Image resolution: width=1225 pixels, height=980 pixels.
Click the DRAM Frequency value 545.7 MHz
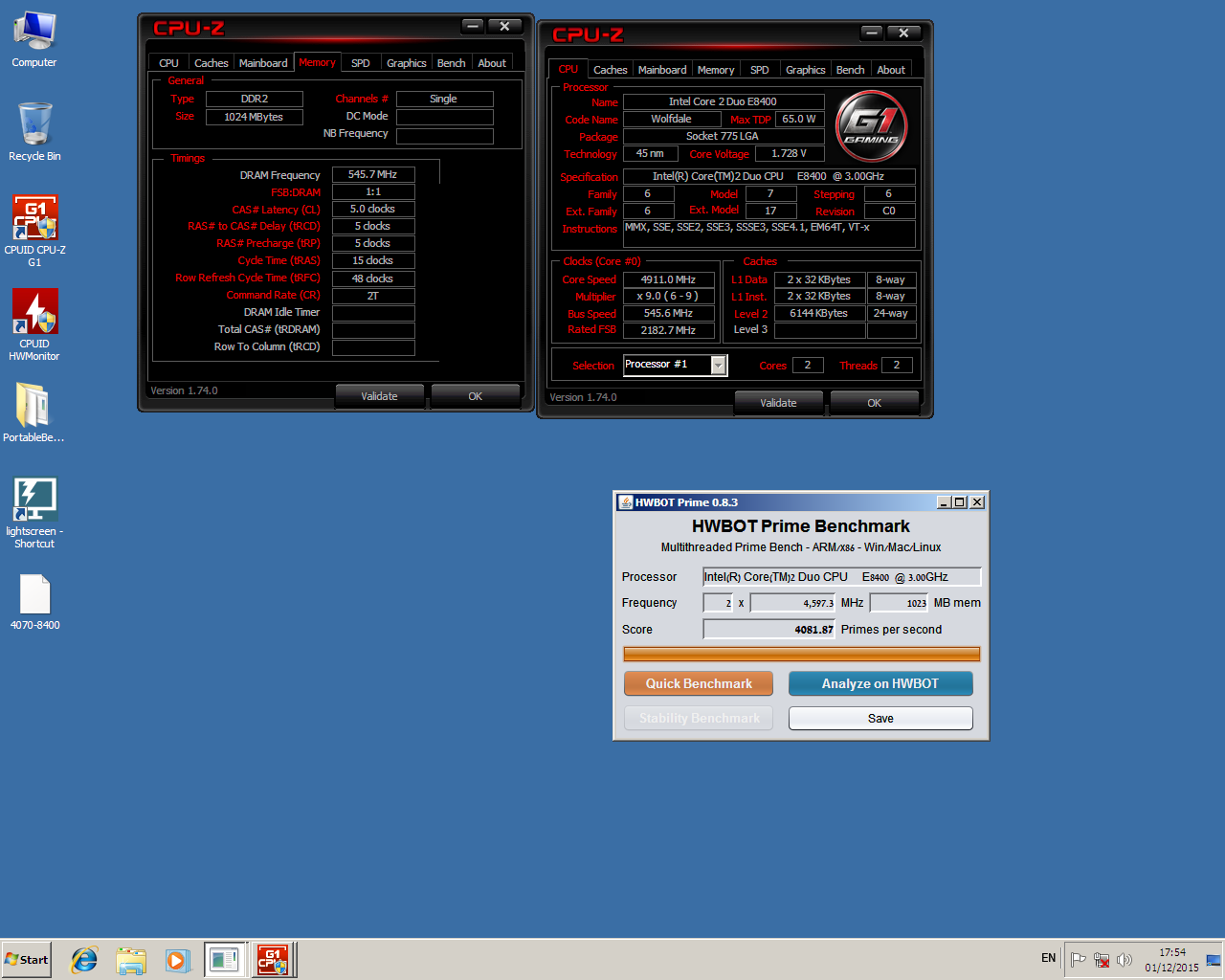(x=373, y=174)
